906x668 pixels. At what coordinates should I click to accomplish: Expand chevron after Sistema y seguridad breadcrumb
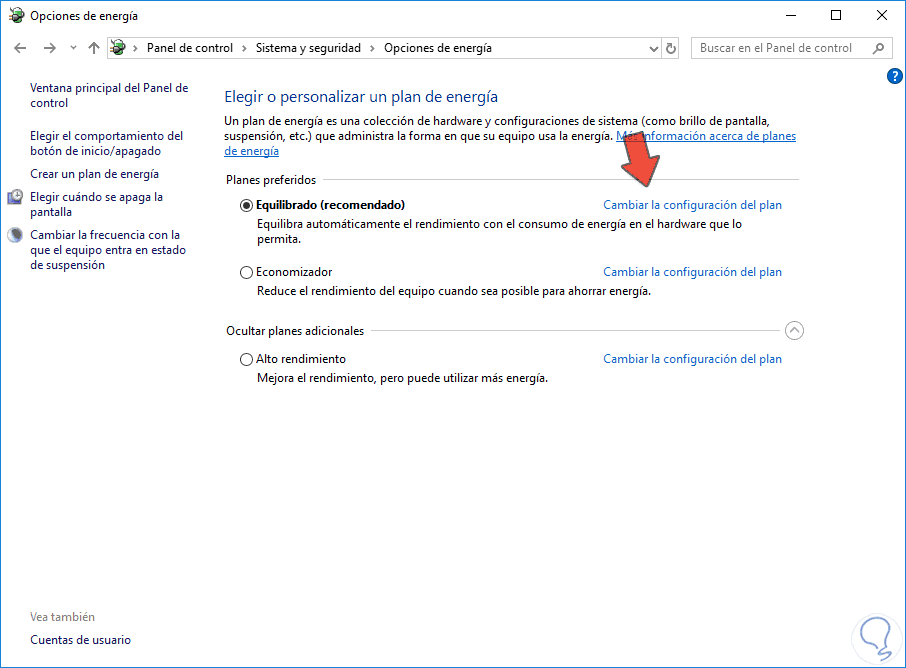[372, 49]
